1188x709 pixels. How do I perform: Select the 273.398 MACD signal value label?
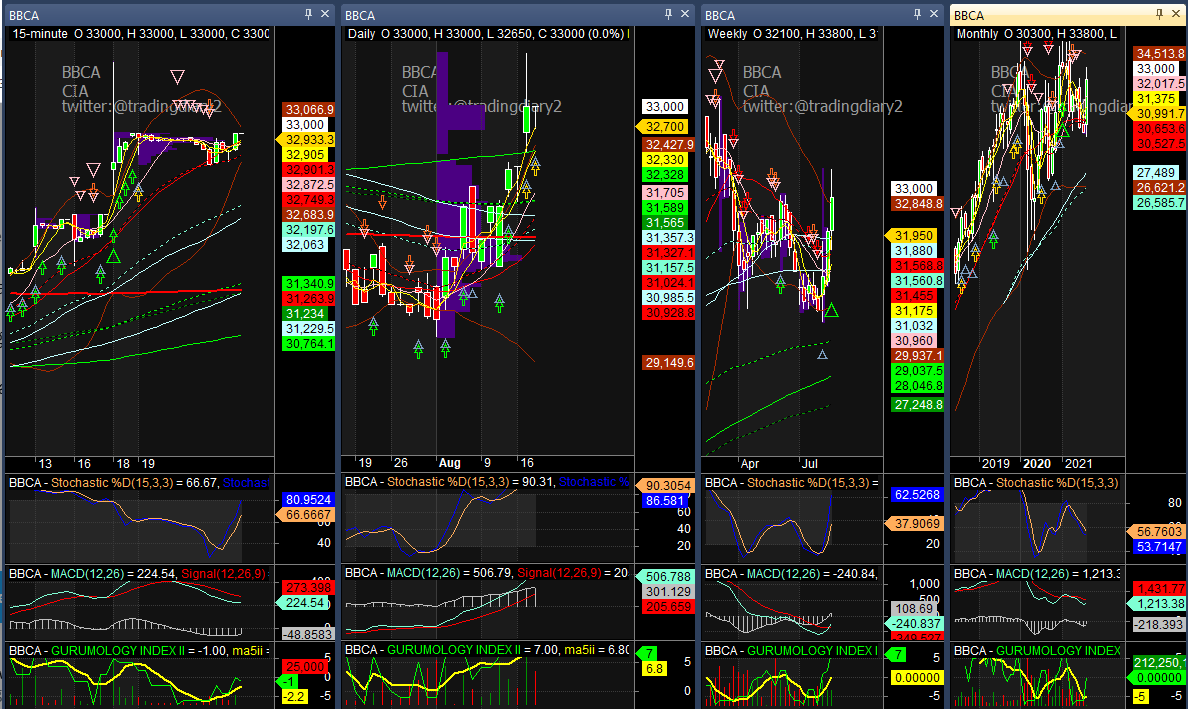click(x=308, y=588)
